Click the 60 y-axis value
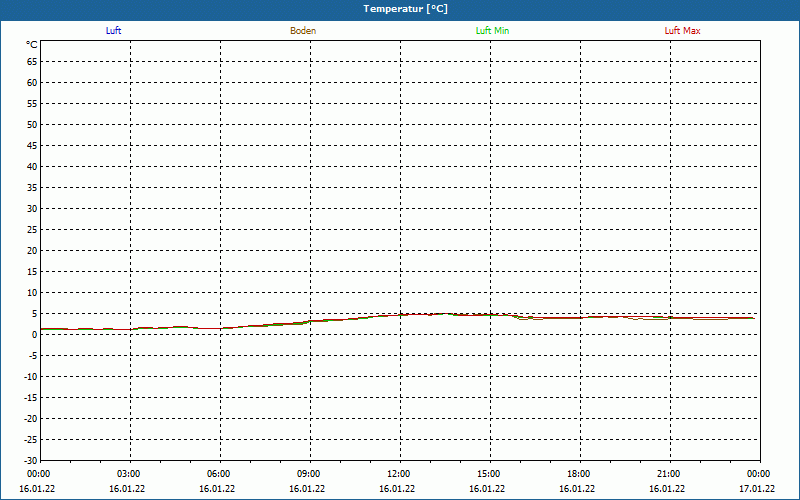 click(32, 83)
